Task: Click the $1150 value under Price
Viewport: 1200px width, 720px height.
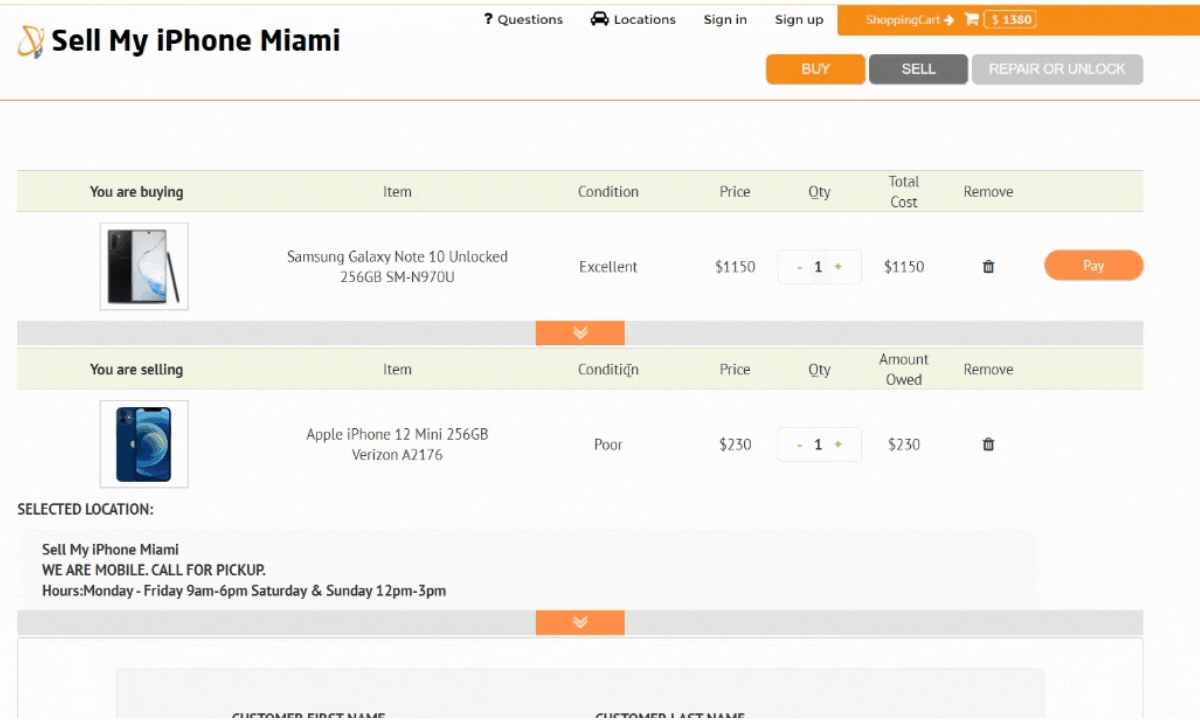Action: tap(735, 267)
